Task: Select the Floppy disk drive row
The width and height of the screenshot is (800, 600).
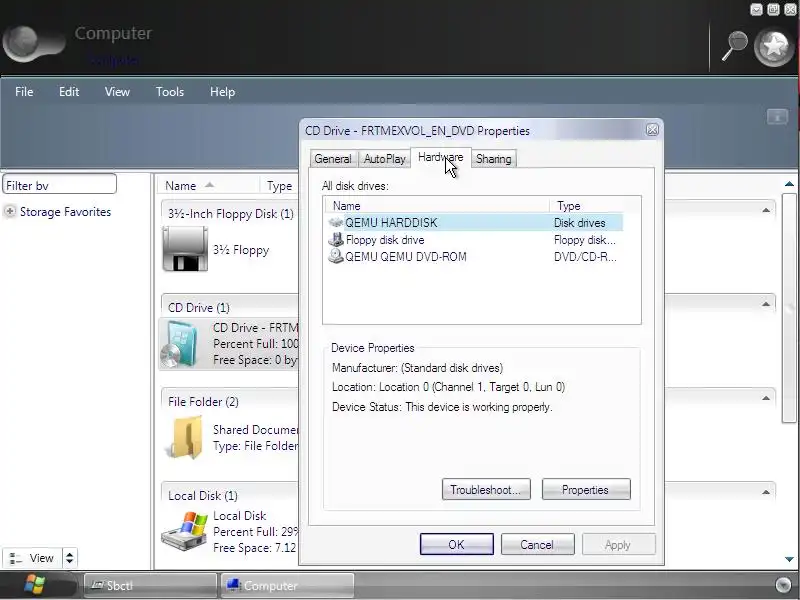Action: coord(474,239)
